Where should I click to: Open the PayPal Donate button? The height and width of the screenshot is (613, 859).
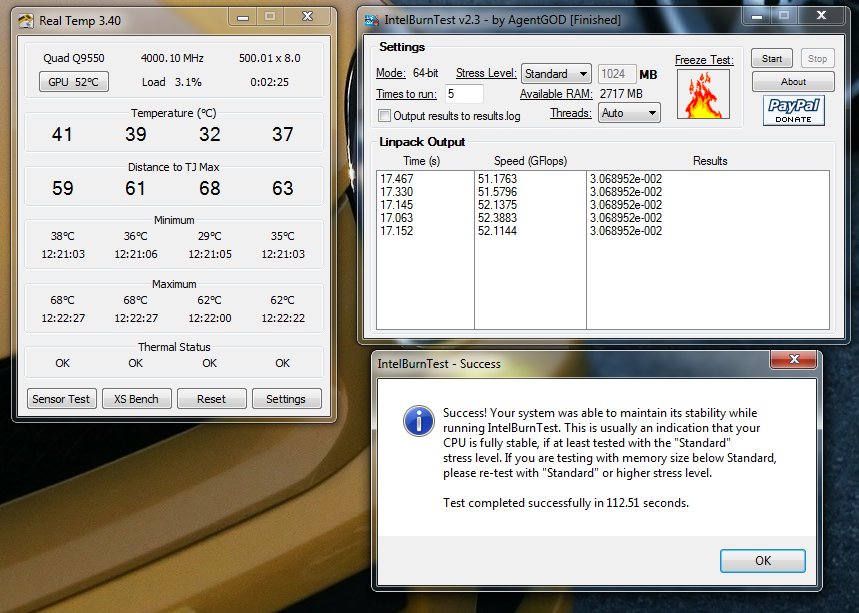pos(793,110)
